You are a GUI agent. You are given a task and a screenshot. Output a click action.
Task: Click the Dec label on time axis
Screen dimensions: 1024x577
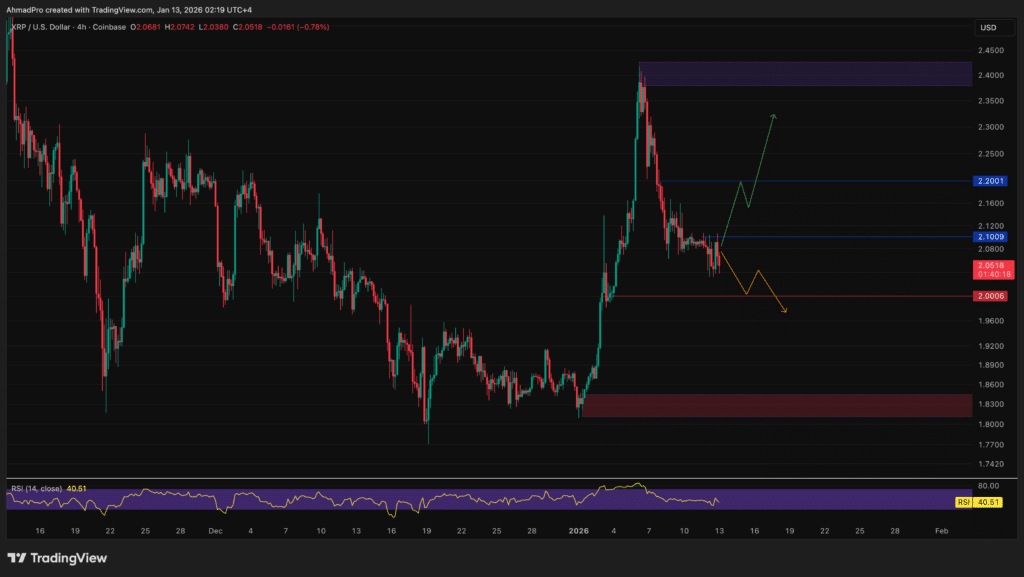point(215,530)
